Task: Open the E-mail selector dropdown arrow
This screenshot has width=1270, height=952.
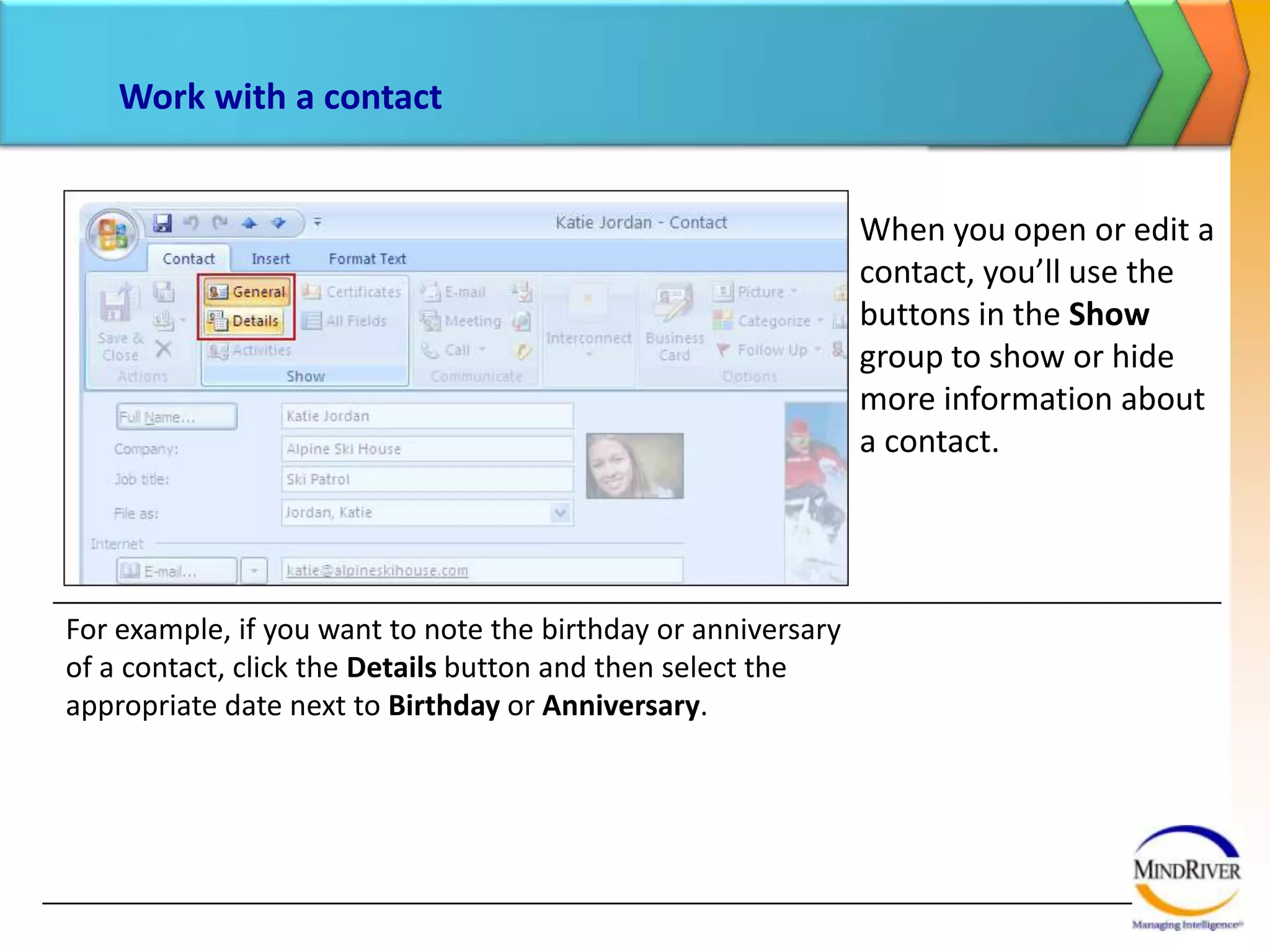Action: click(x=254, y=571)
